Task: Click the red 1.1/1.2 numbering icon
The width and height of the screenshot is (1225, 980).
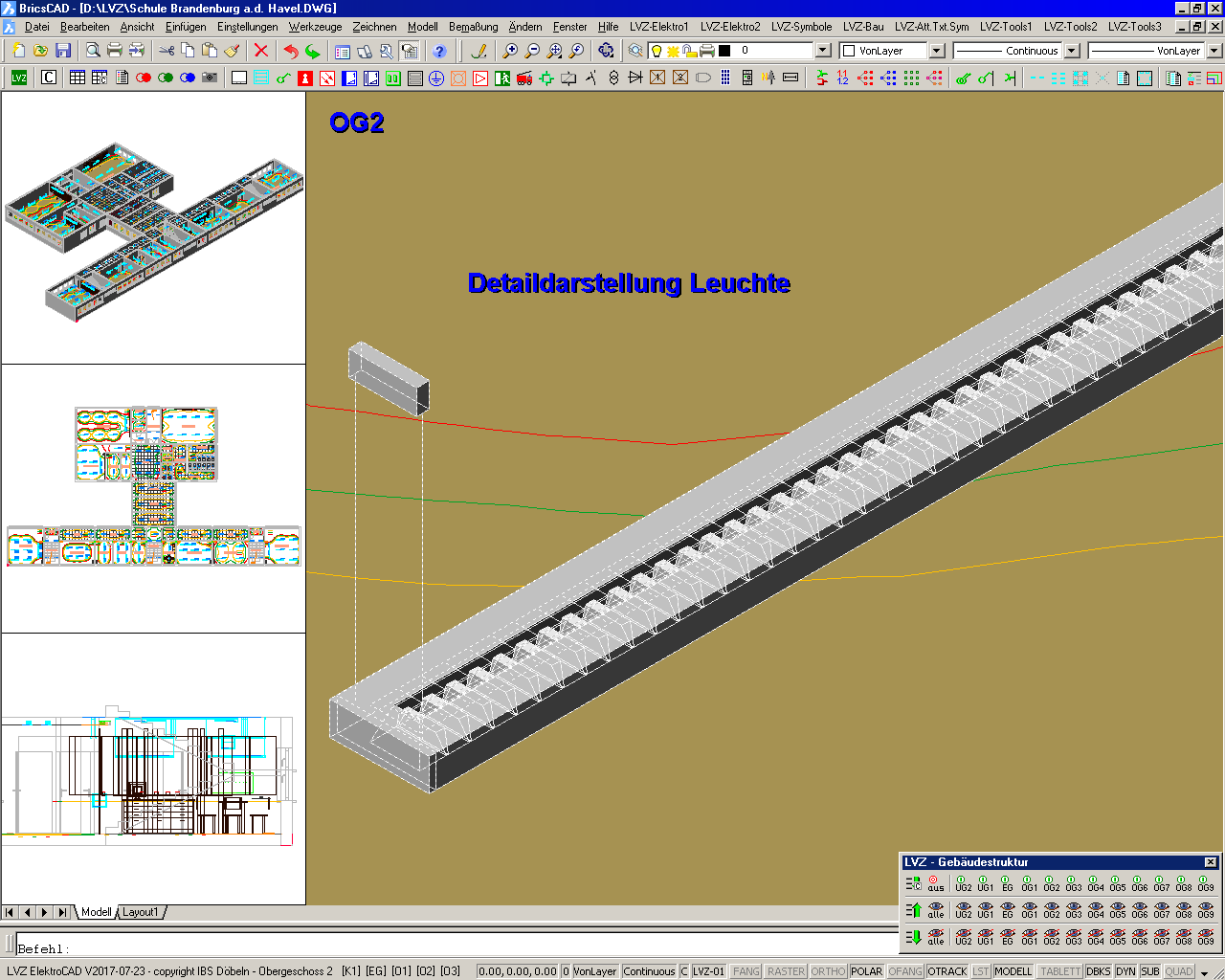Action: pyautogui.click(x=843, y=78)
